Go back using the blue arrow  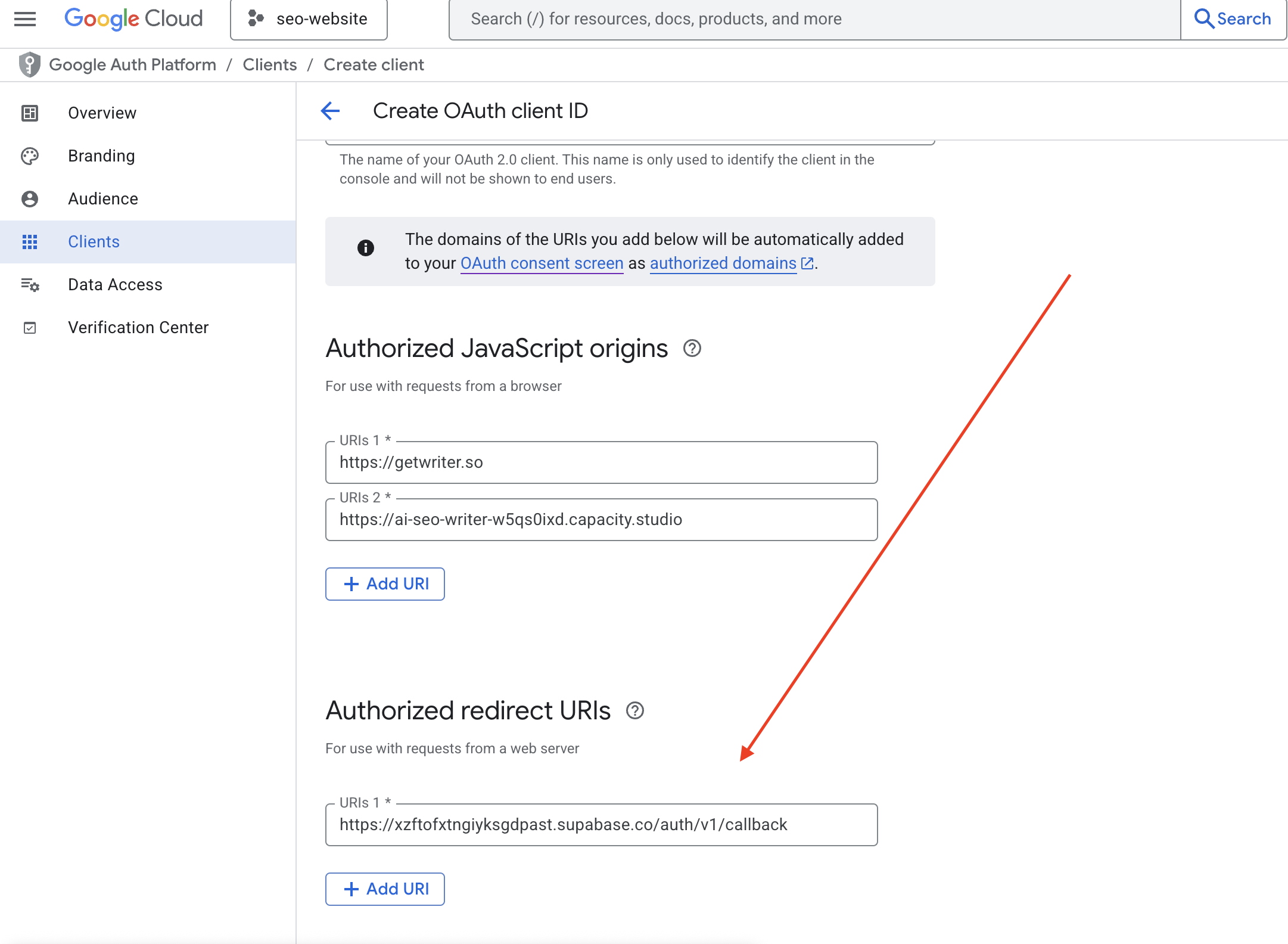[330, 110]
